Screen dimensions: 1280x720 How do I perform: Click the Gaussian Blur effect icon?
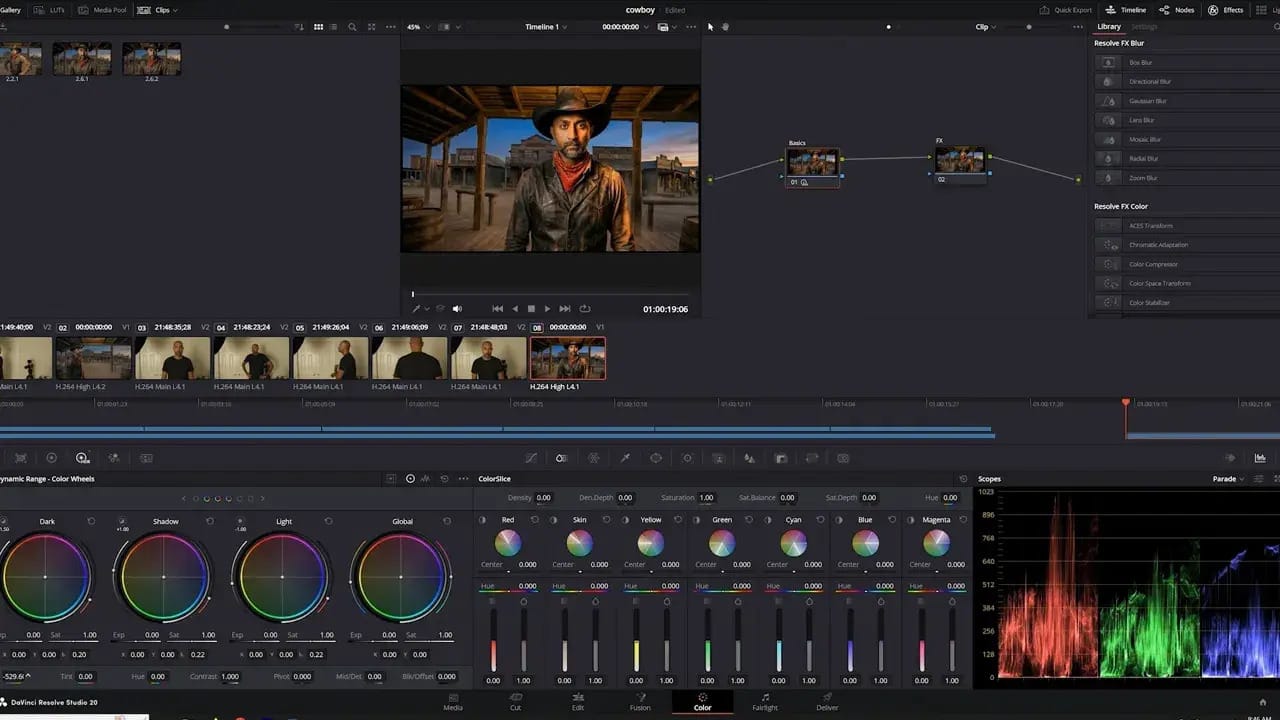(1108, 101)
